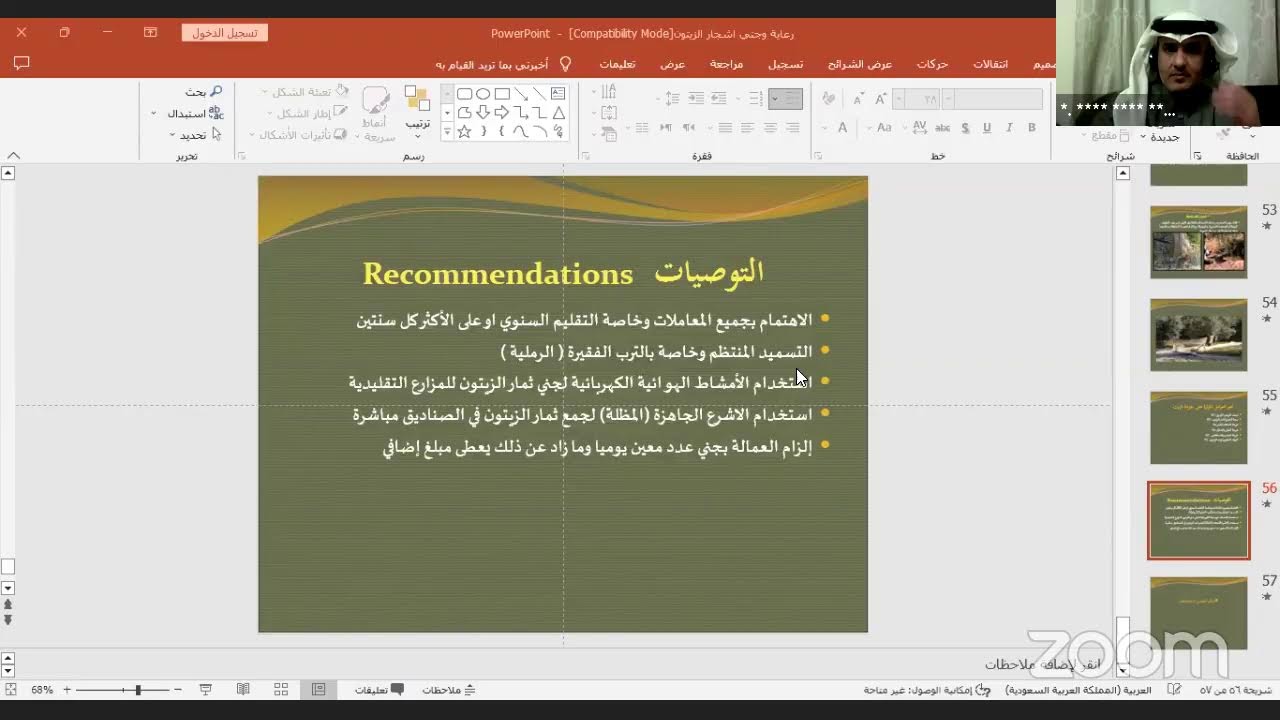
Task: Open Slide Show (عرض الشرائح) tab
Action: point(859,64)
